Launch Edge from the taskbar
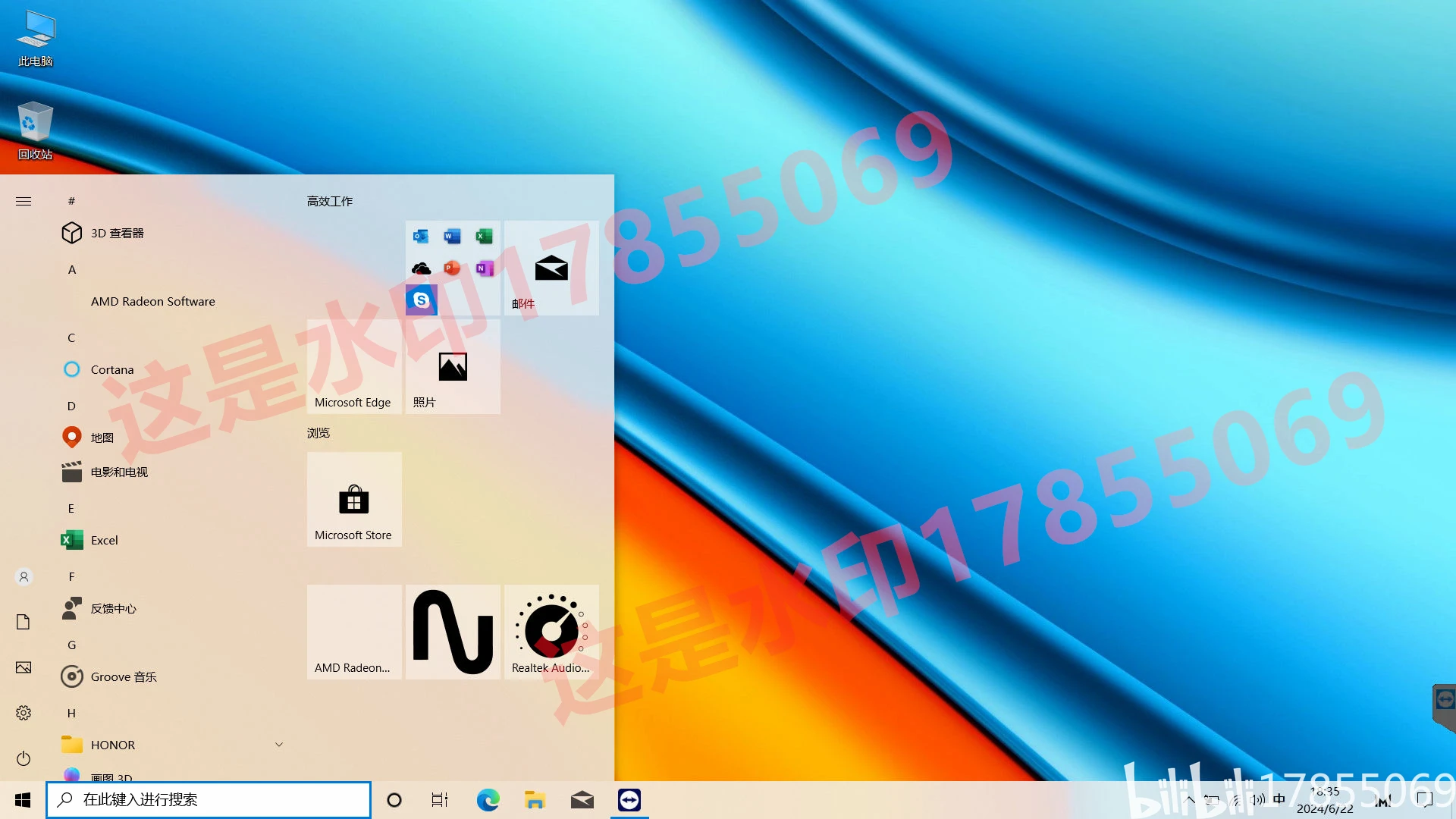 (x=488, y=800)
